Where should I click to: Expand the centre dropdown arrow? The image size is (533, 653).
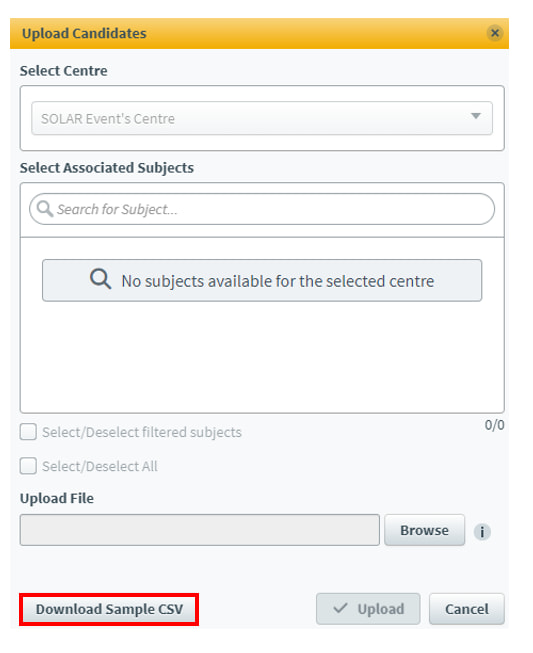tap(476, 116)
